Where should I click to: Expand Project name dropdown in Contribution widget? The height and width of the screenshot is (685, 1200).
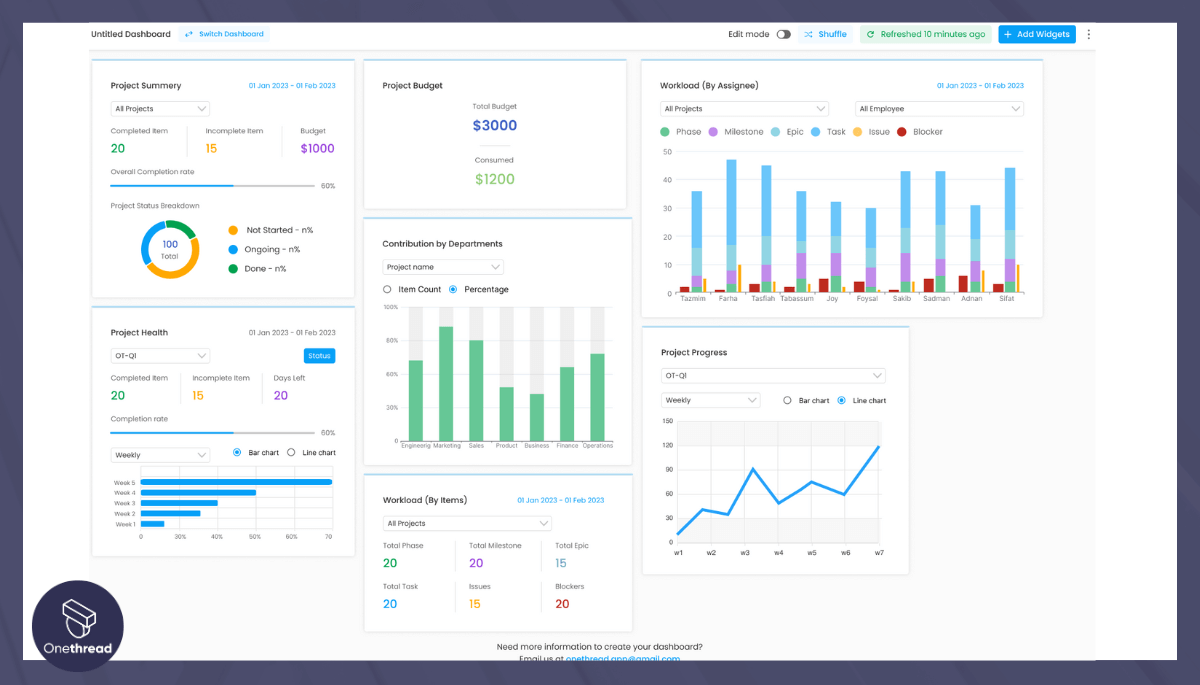click(x=443, y=267)
